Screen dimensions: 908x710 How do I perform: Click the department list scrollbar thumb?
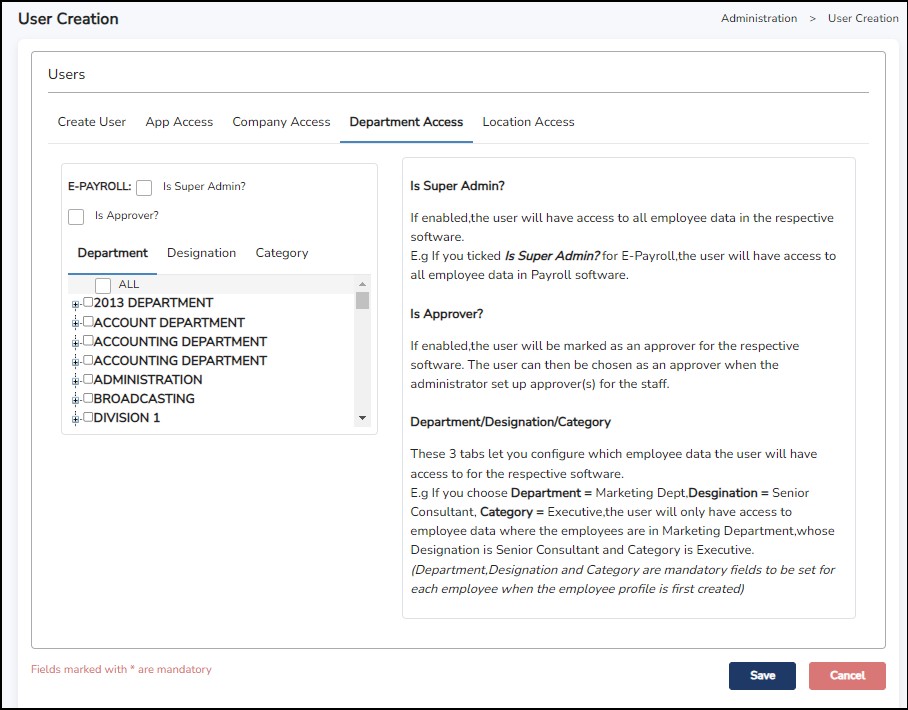(x=362, y=300)
